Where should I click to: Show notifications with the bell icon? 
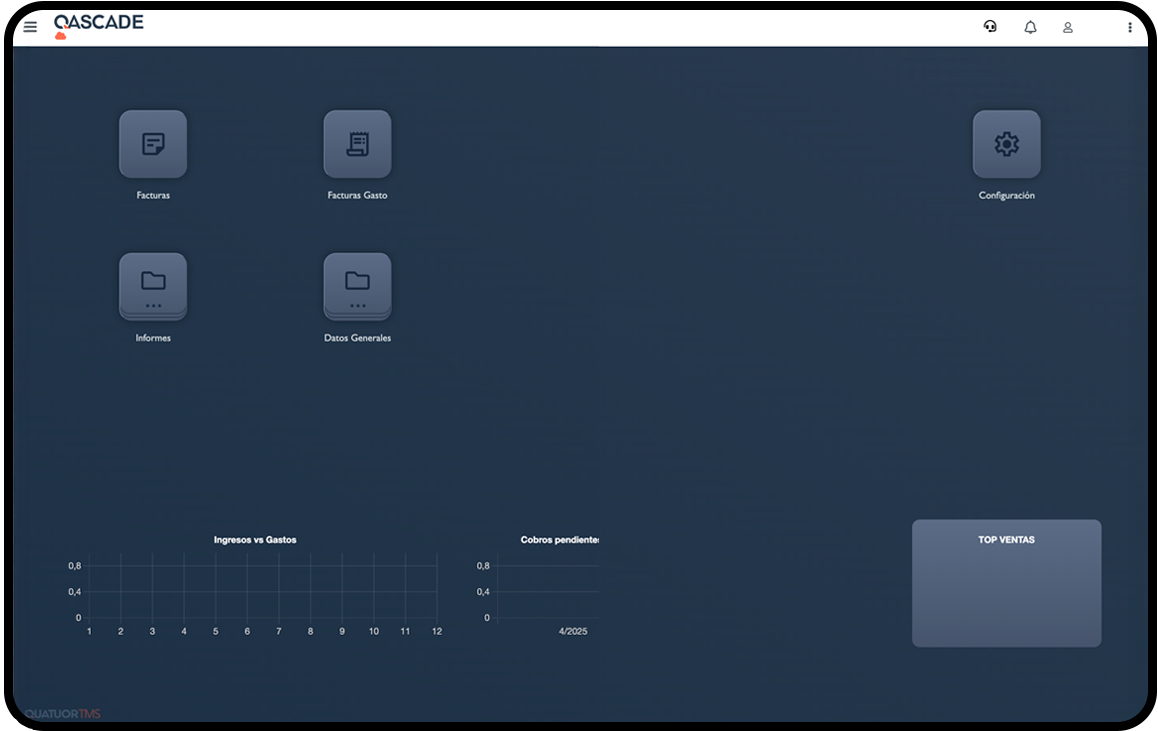point(1030,27)
